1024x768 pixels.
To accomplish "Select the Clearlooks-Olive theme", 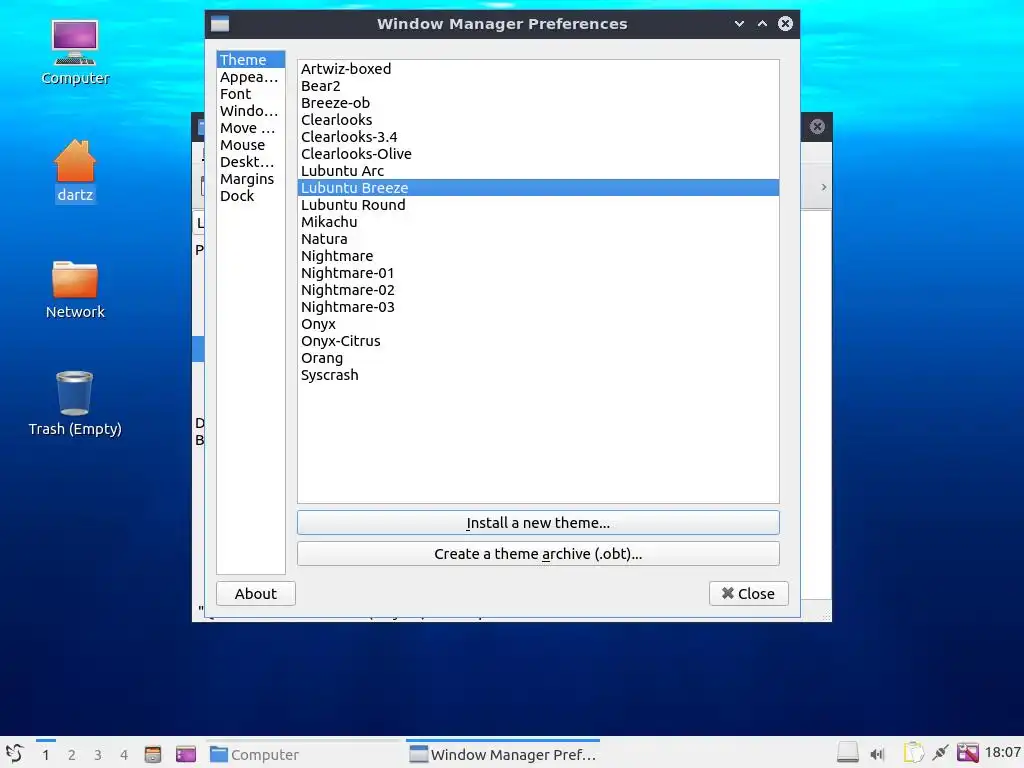I will 538,153.
